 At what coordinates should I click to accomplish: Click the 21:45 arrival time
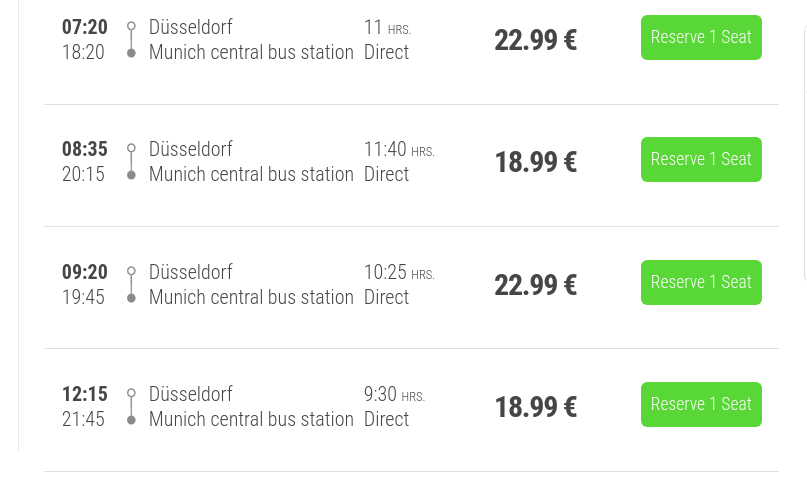[83, 419]
